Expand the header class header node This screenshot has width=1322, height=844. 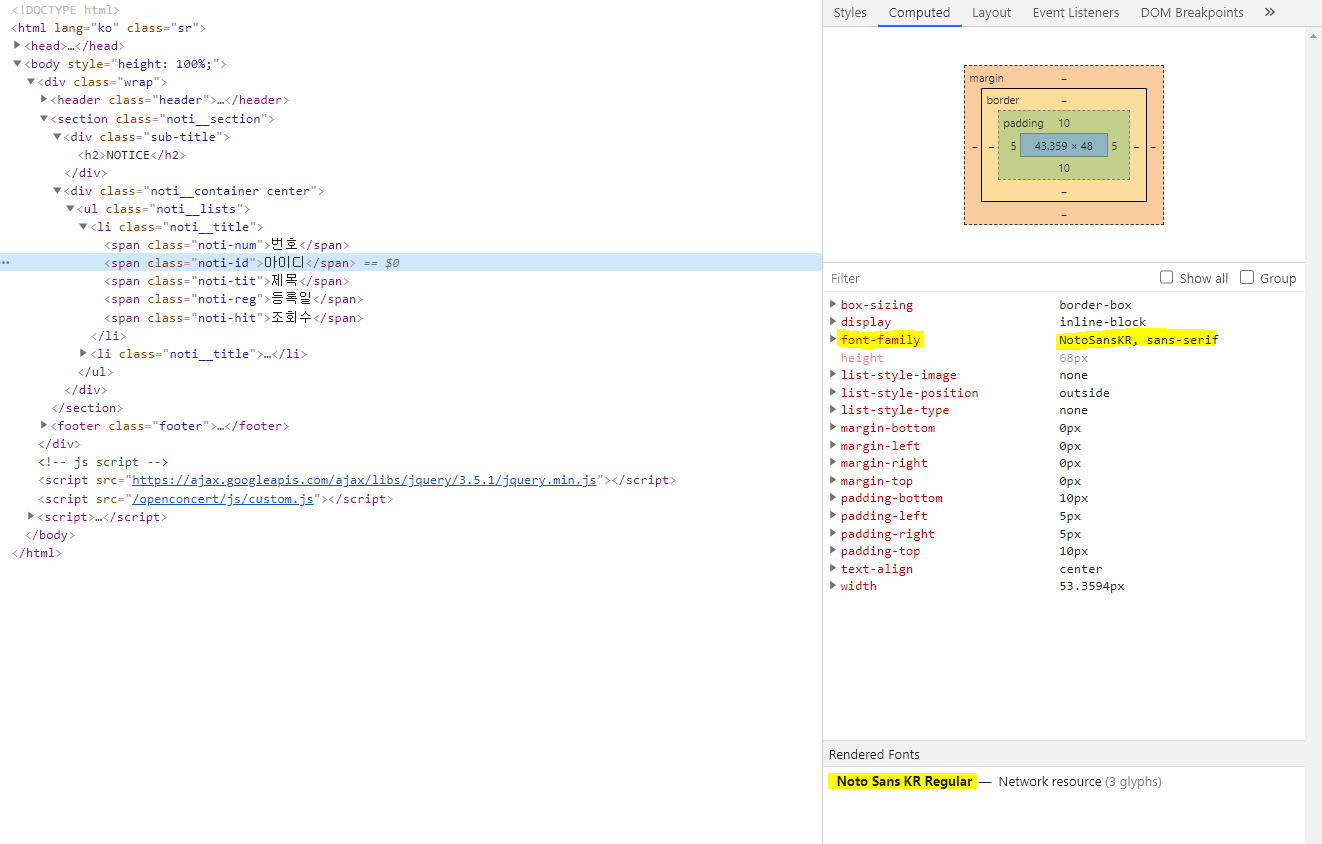click(x=44, y=100)
